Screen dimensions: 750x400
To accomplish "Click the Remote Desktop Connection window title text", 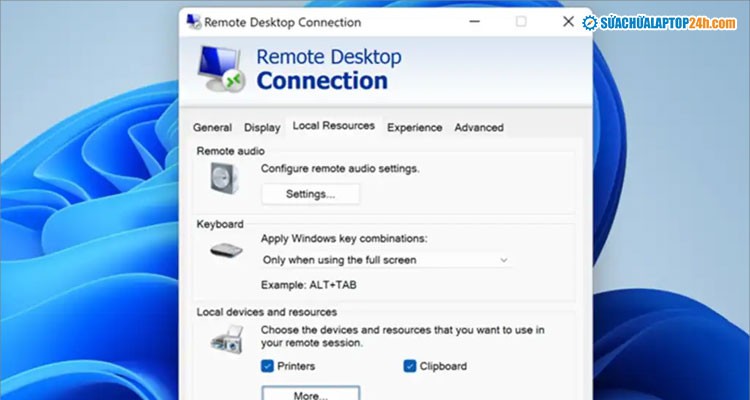I will [x=284, y=22].
